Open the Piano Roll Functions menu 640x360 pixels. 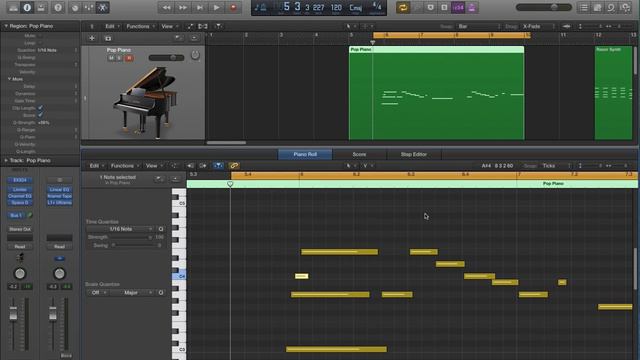[124, 166]
